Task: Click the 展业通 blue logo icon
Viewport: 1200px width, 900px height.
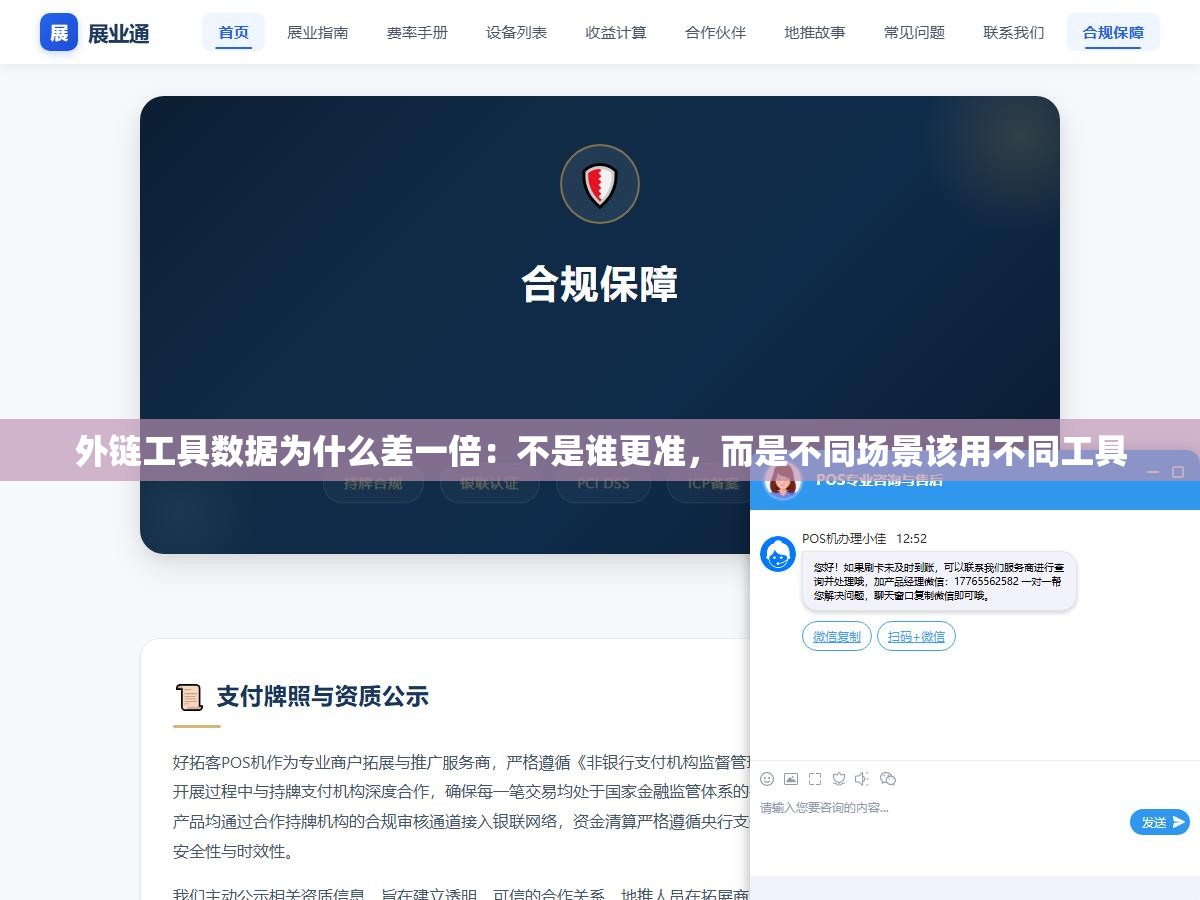Action: (x=59, y=32)
